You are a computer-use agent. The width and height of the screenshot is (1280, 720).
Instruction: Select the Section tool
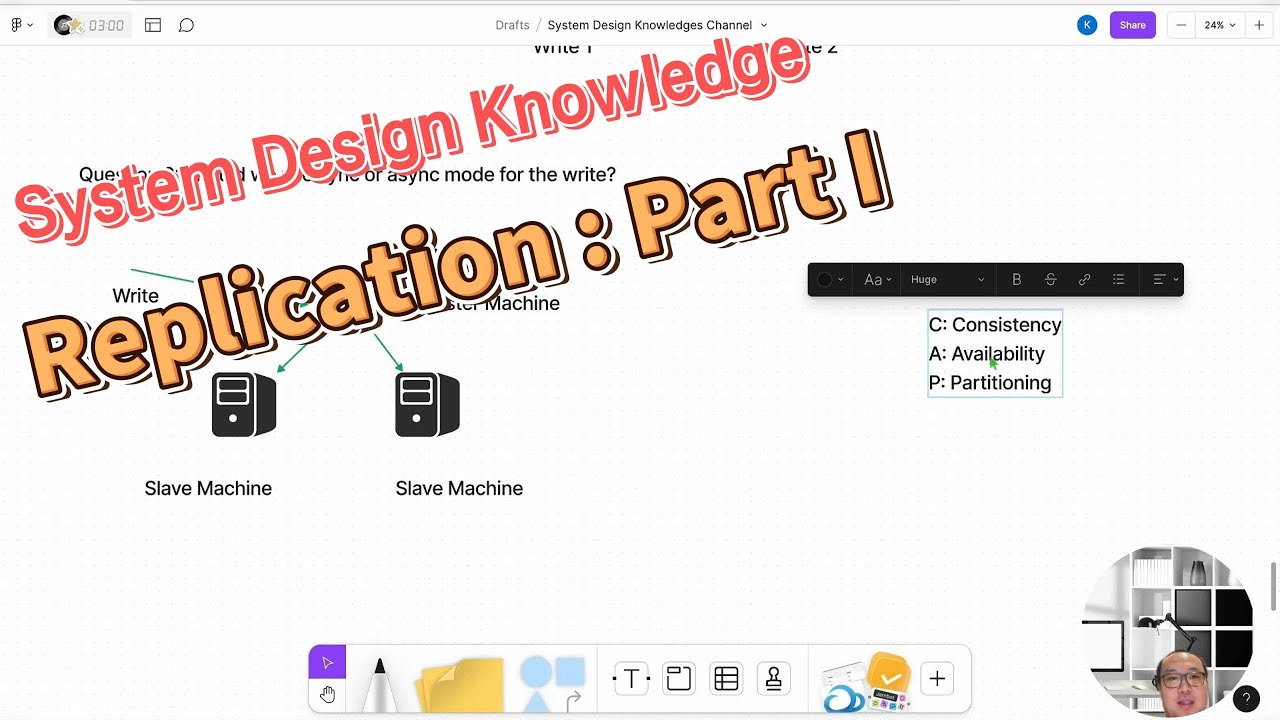click(679, 679)
